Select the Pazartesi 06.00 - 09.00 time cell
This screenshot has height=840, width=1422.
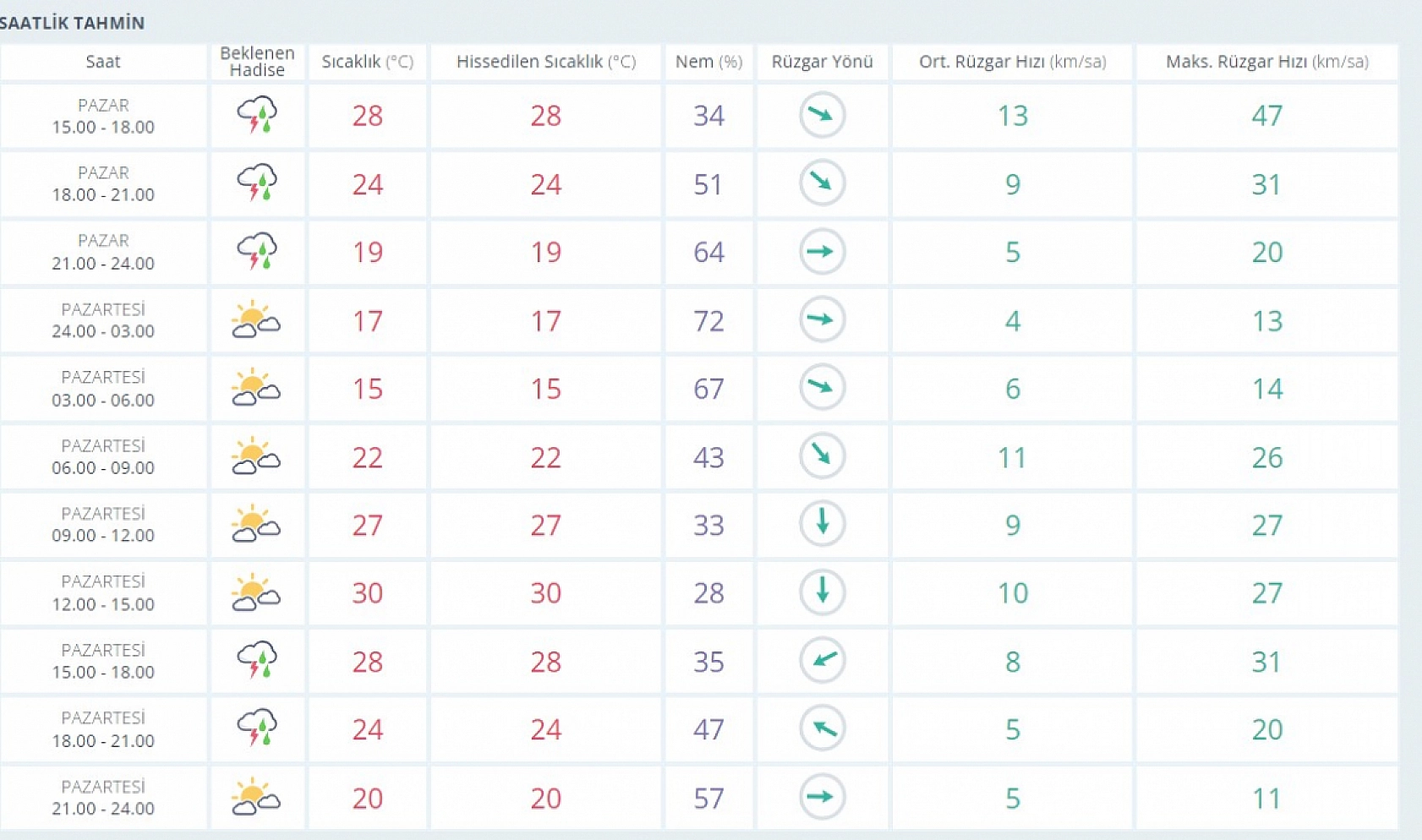click(x=103, y=457)
